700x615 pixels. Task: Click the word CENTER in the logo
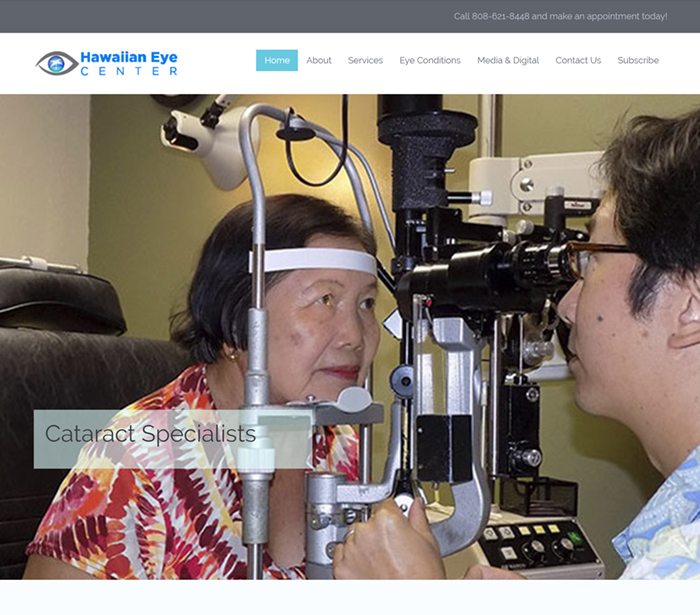pos(128,72)
